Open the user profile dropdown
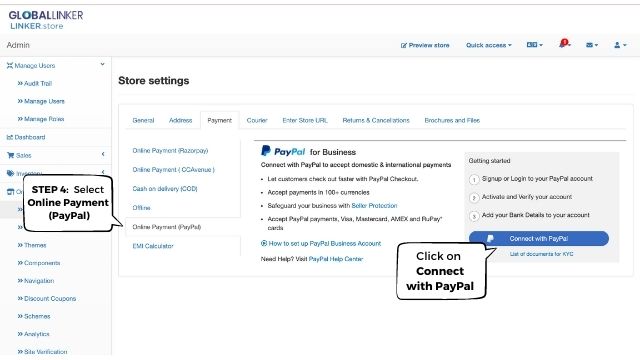This screenshot has height=360, width=640. click(x=620, y=45)
